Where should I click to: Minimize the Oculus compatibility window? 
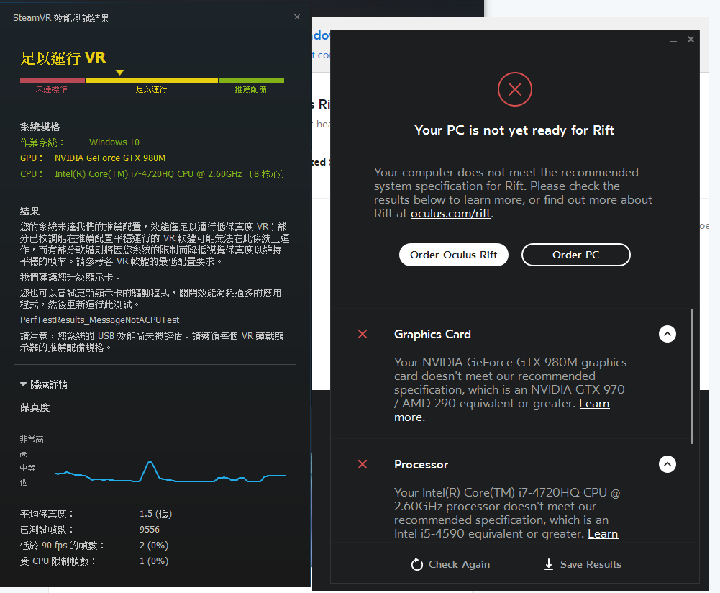pos(673,40)
